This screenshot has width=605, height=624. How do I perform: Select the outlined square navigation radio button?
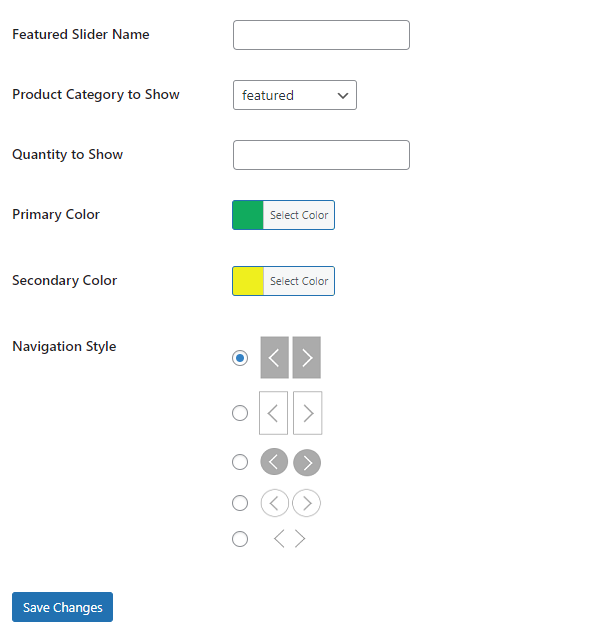click(x=240, y=413)
